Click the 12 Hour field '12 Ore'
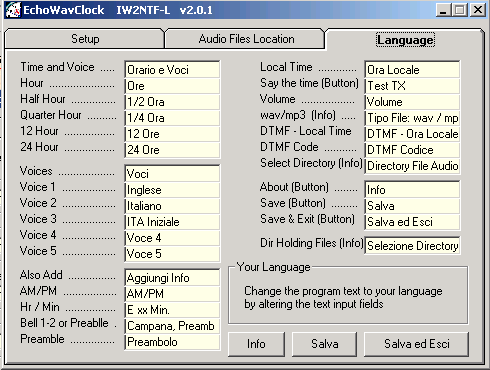 tap(172, 134)
